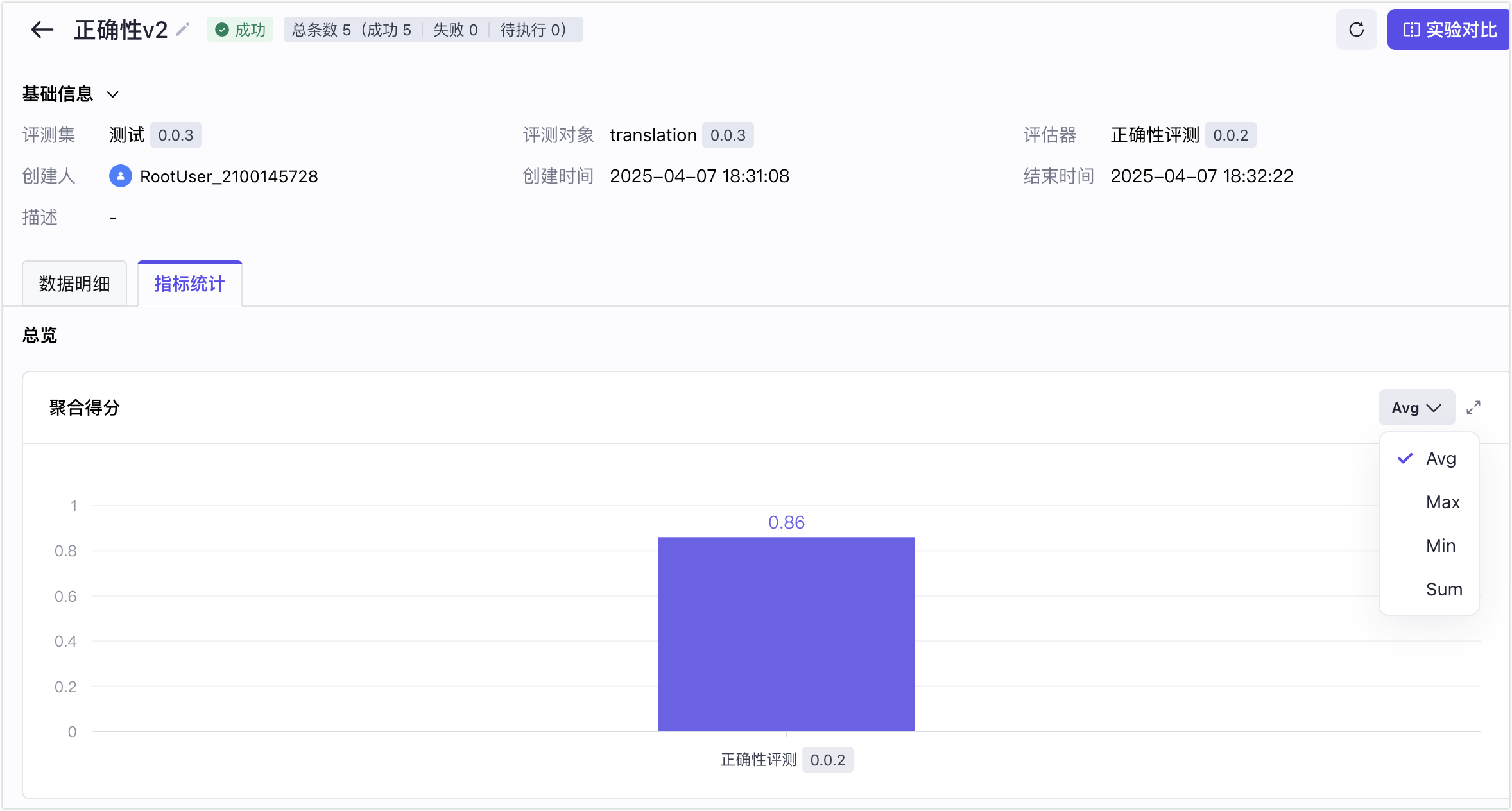The width and height of the screenshot is (1512, 811).
Task: Expand the aggregate score chart fullscreen
Action: point(1473,407)
